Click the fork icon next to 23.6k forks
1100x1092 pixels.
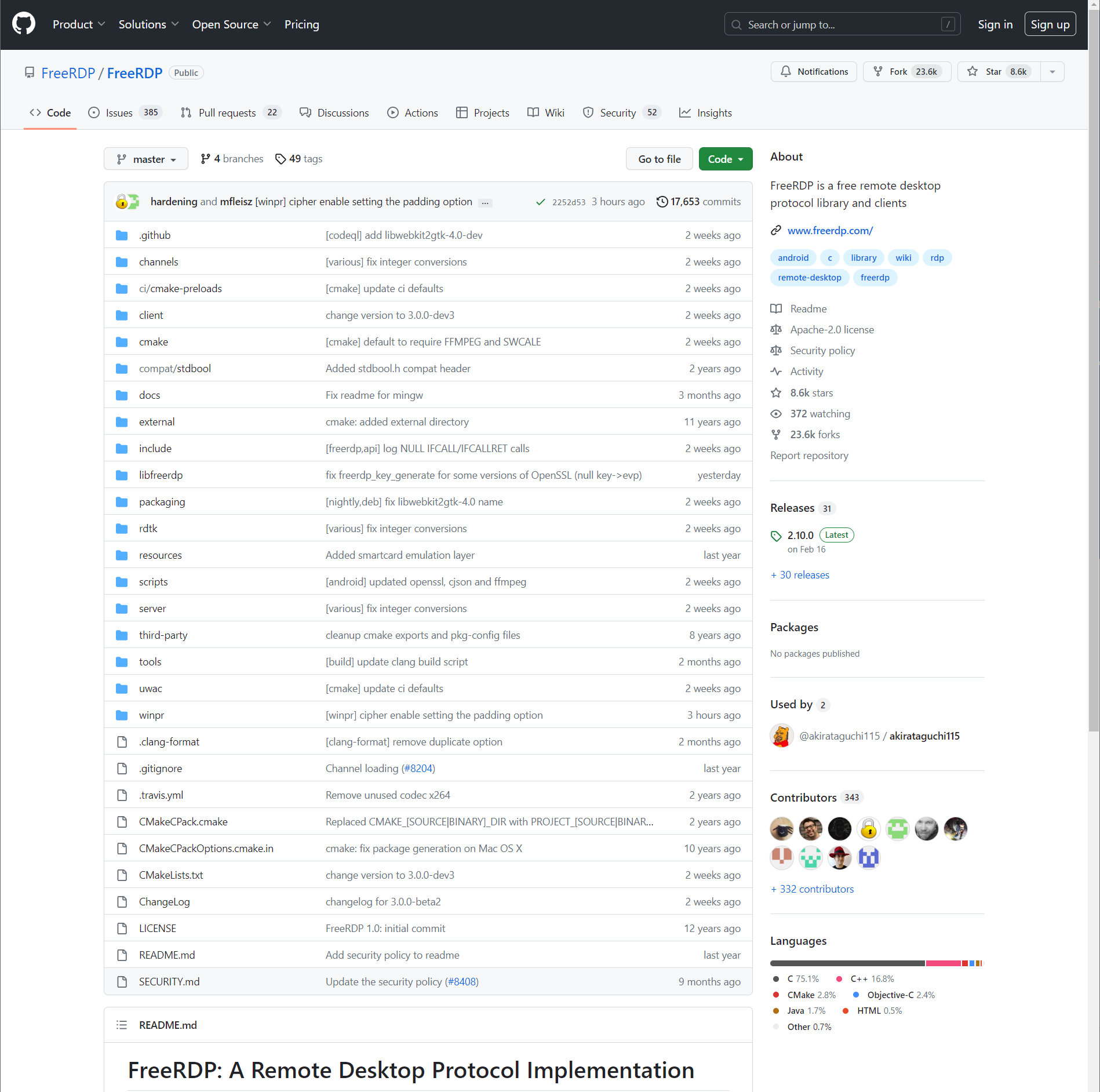tap(776, 435)
